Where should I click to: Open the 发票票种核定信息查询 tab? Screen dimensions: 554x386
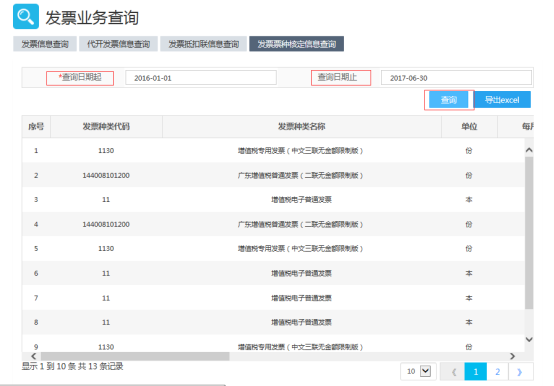(296, 44)
